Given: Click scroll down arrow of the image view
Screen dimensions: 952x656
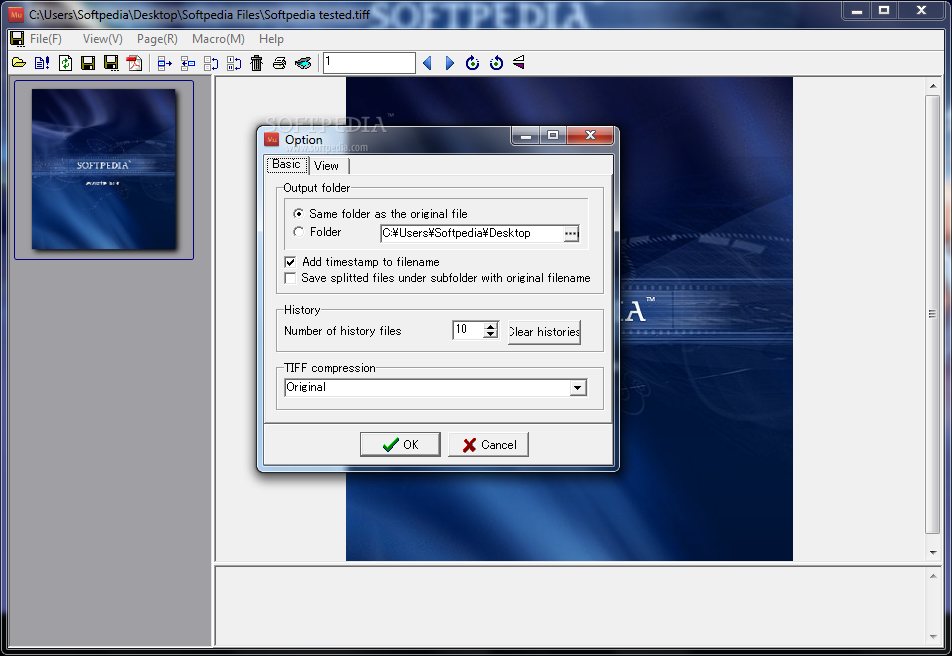Looking at the screenshot, I should [x=933, y=552].
